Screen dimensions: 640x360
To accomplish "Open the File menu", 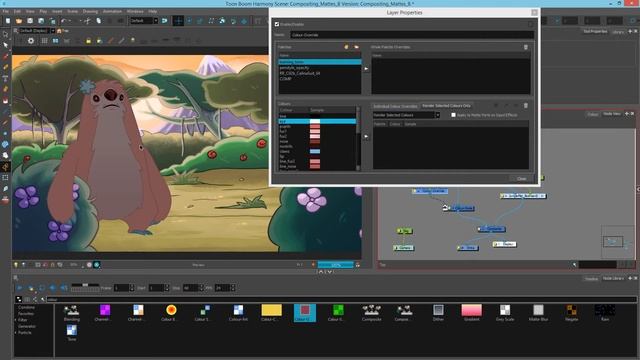I will point(5,11).
